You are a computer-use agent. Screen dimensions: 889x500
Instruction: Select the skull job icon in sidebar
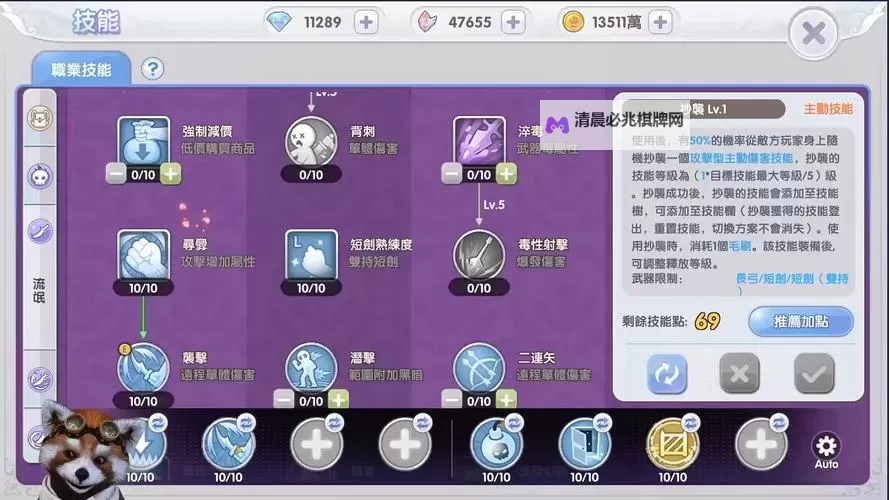40,177
